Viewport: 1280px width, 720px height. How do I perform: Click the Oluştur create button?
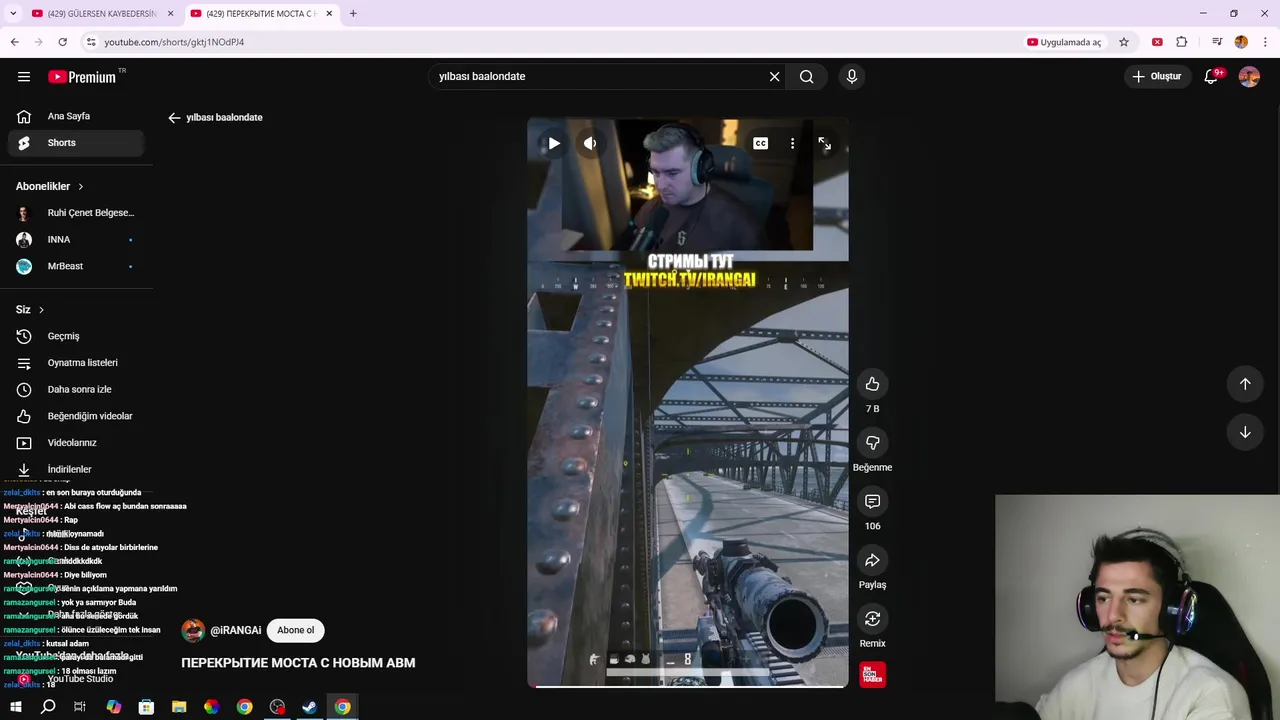point(1157,76)
